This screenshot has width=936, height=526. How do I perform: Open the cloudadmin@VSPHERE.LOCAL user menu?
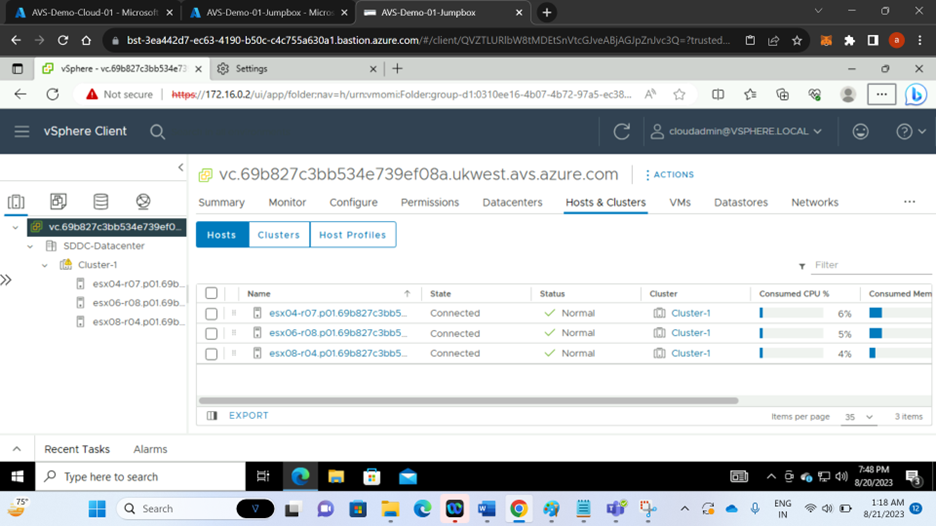[737, 131]
